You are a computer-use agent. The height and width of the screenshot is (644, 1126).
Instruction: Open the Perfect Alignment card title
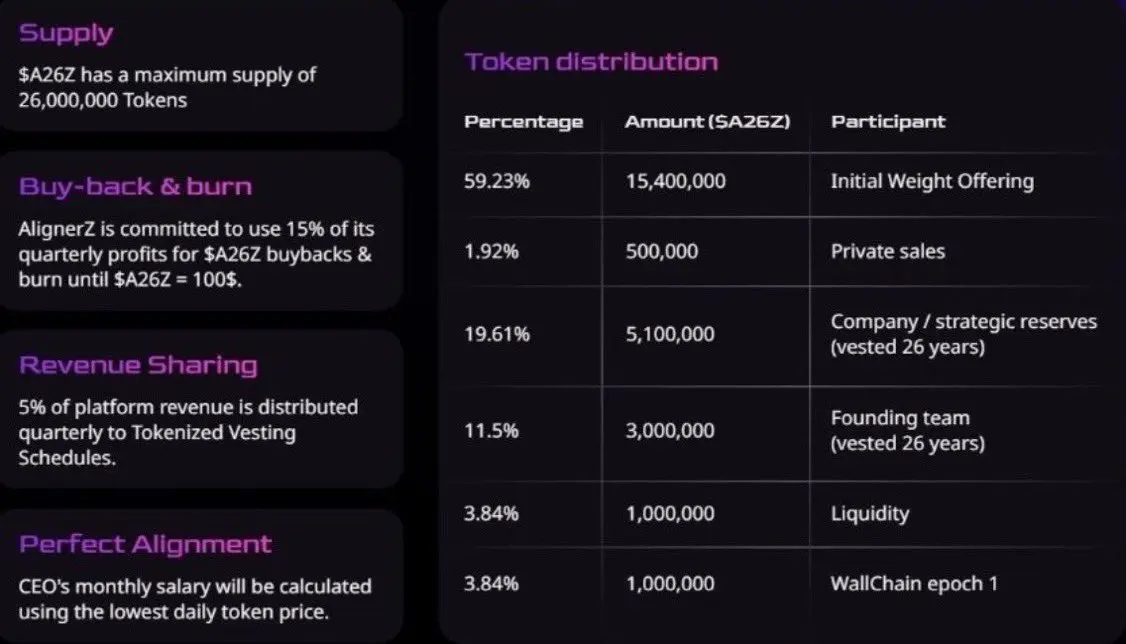pos(145,544)
